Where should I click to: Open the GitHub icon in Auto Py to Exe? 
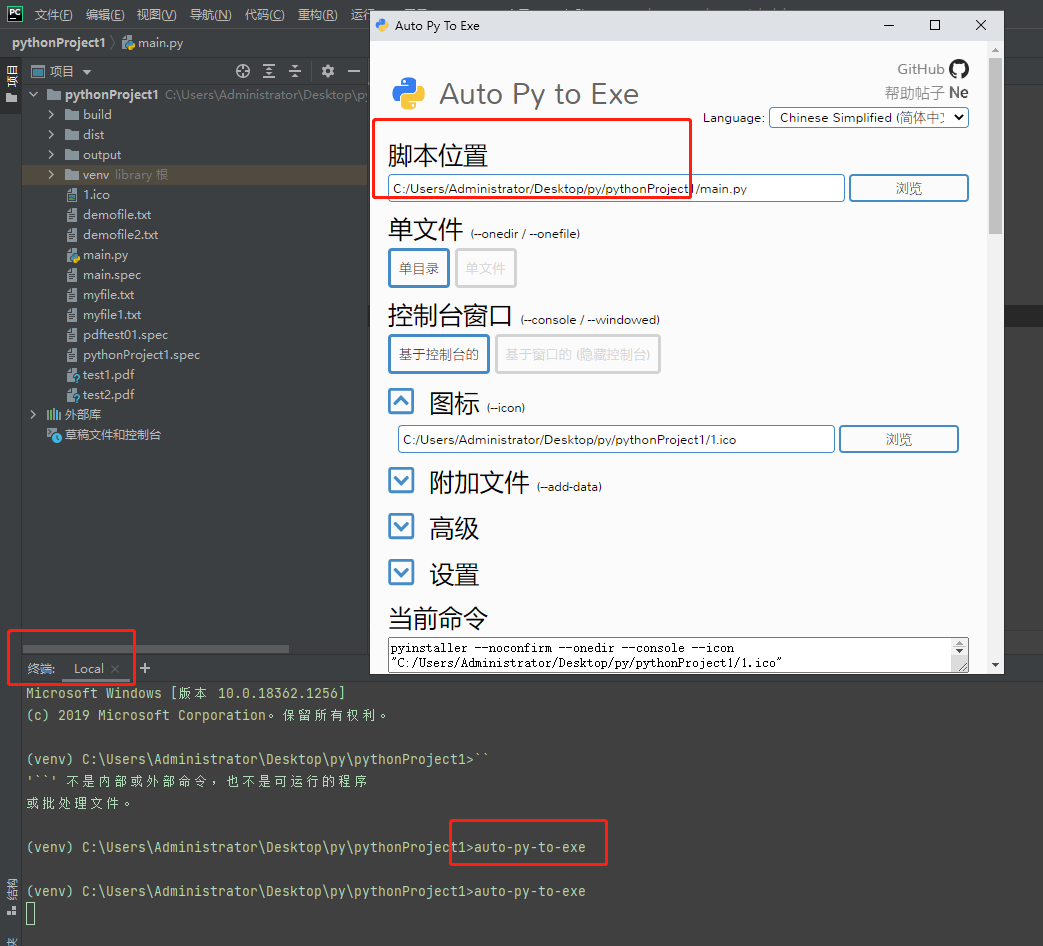959,69
